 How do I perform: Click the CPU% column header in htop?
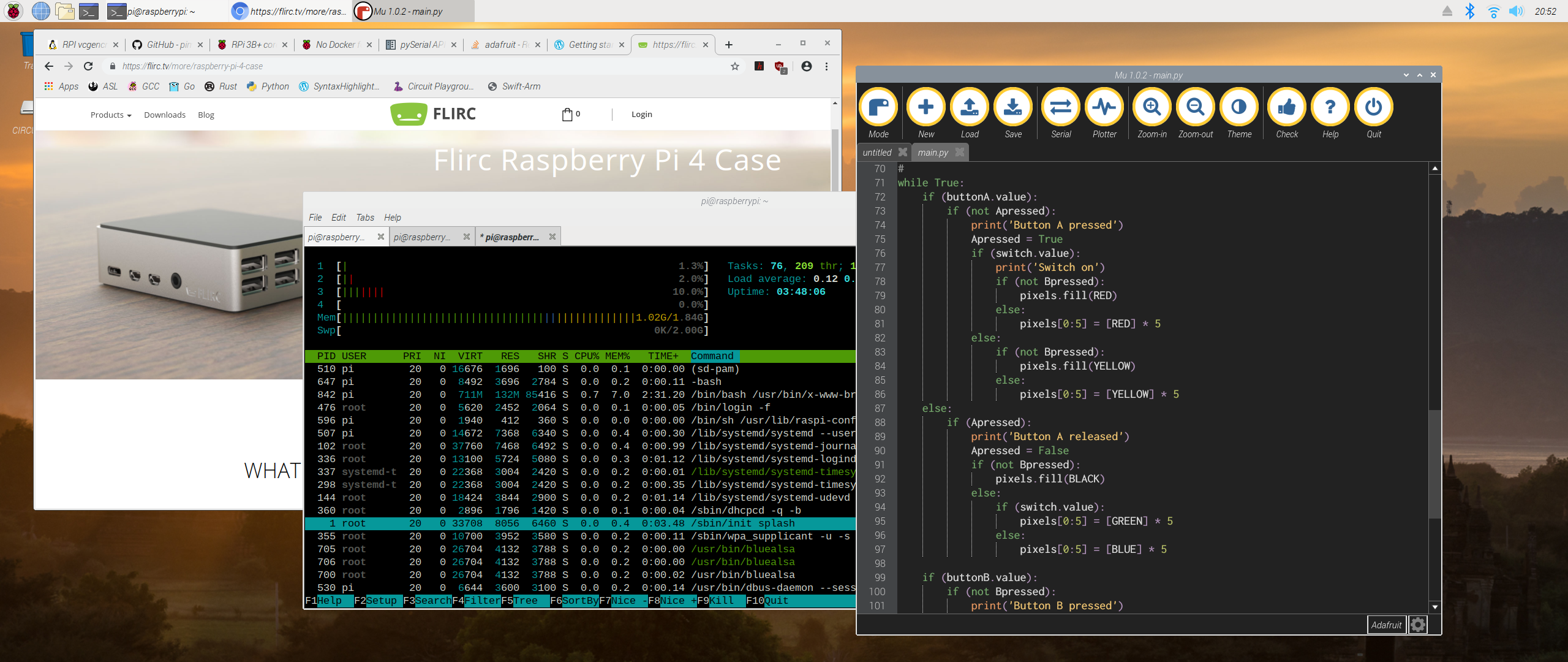pos(587,356)
